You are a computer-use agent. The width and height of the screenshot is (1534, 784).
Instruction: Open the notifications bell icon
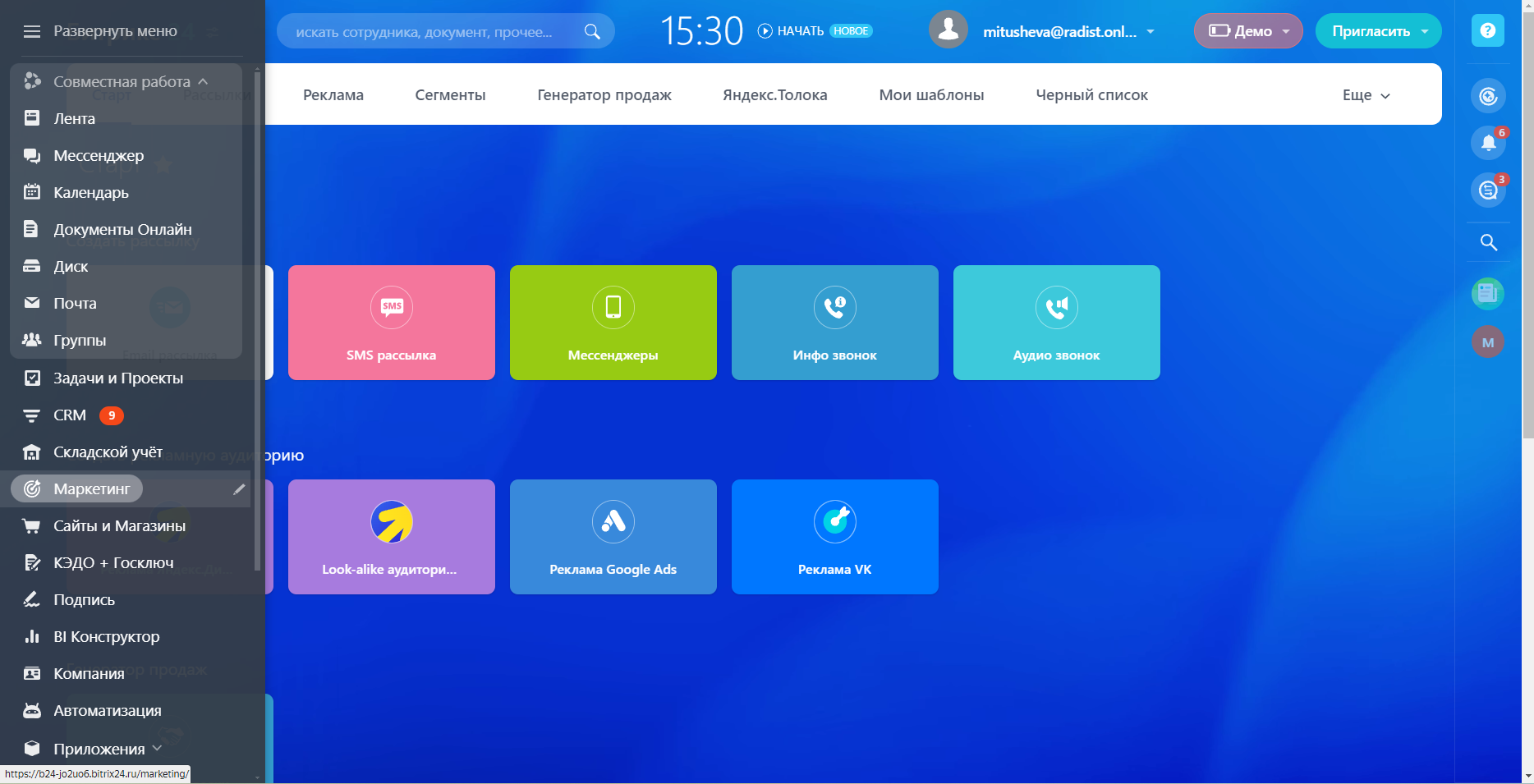pyautogui.click(x=1488, y=143)
